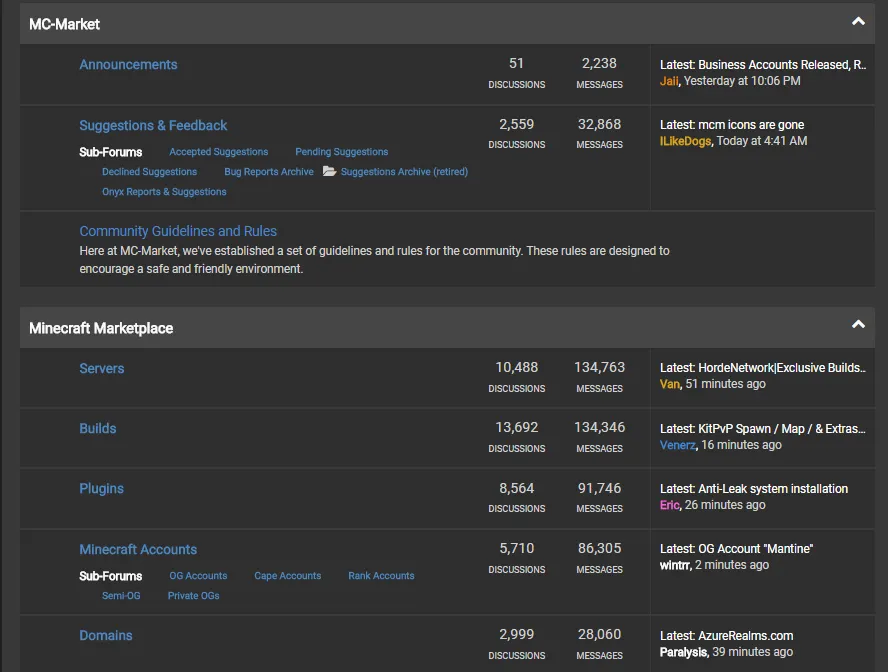Screen dimensions: 888x672
Task: Click the folder icon beside Suggestions Archive
Action: (x=329, y=171)
